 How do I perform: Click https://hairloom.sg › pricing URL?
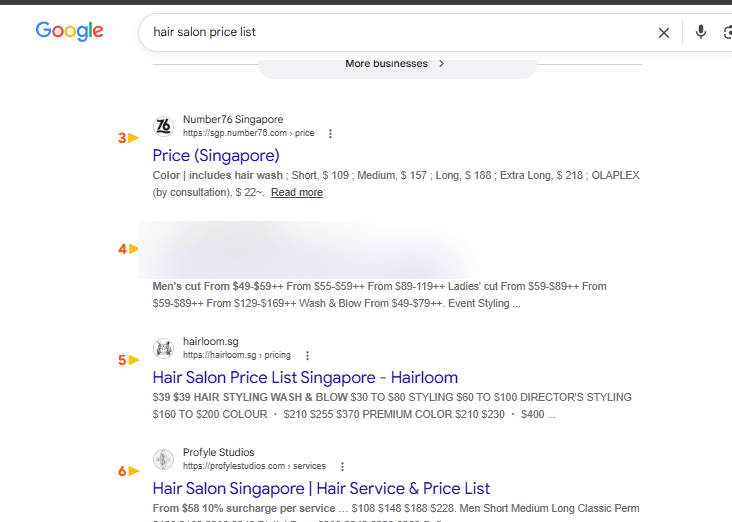click(237, 355)
